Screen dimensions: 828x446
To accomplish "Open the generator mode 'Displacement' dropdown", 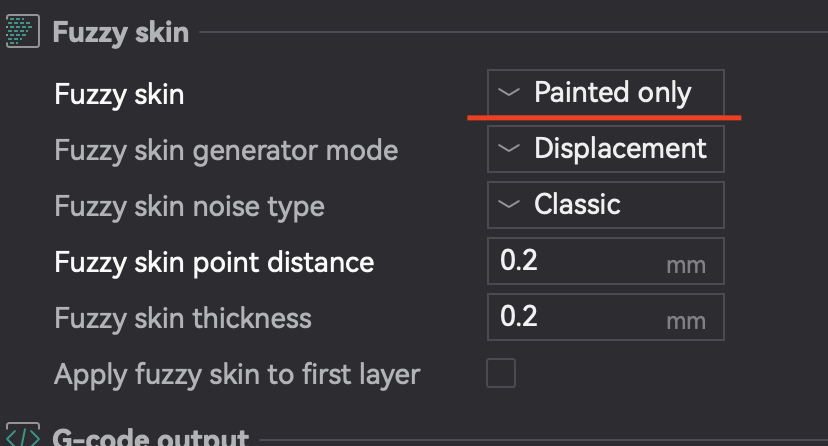I will pos(606,149).
